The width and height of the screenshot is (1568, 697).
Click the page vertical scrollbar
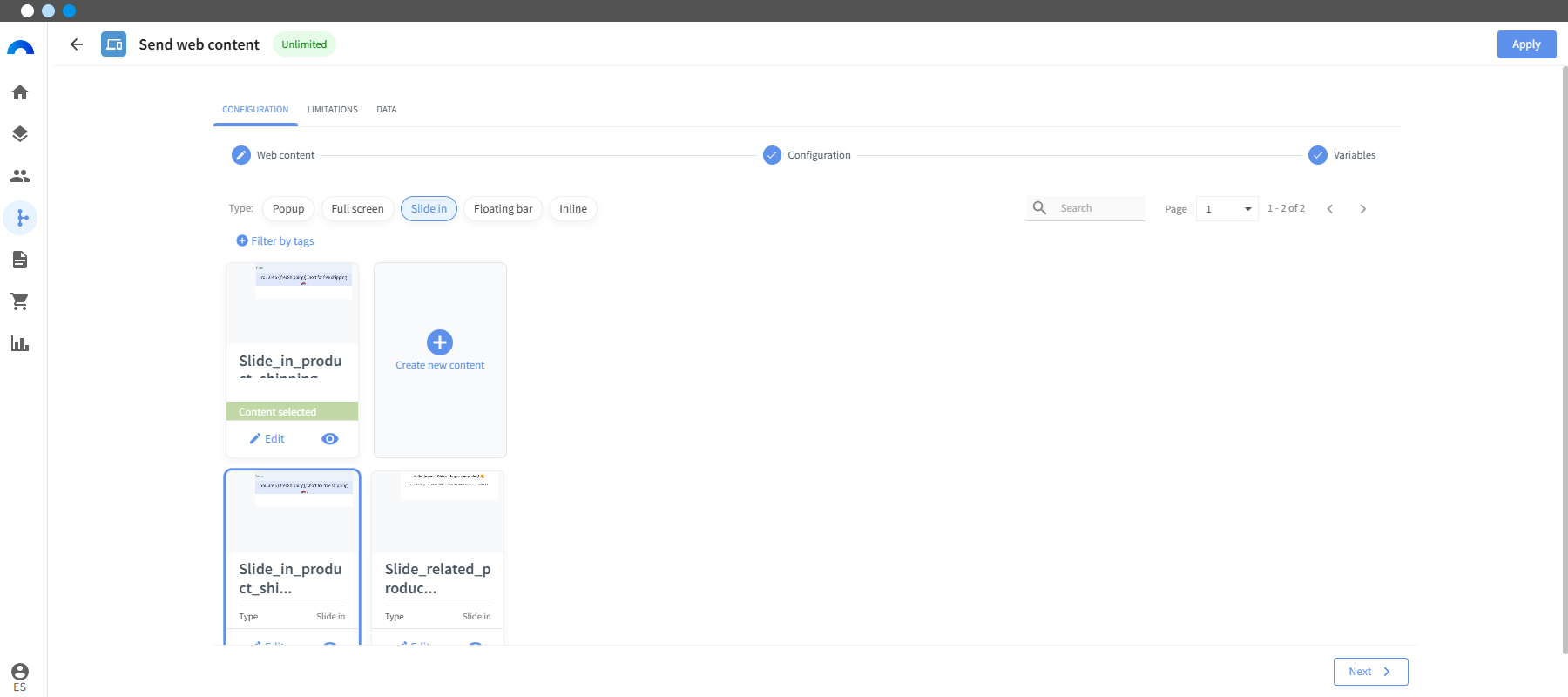[x=1565, y=360]
